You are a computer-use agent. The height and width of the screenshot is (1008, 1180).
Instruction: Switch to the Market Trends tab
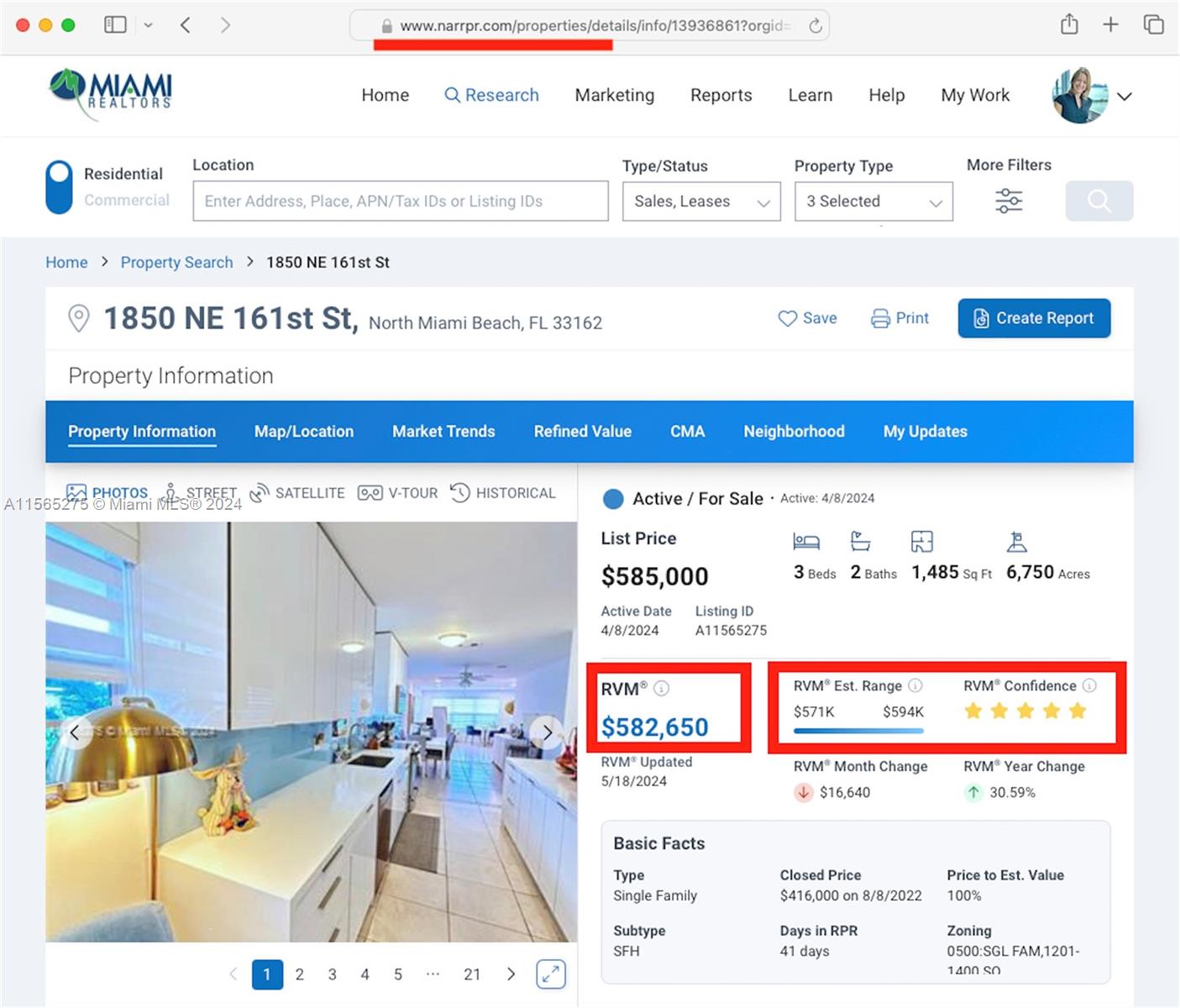pos(443,431)
